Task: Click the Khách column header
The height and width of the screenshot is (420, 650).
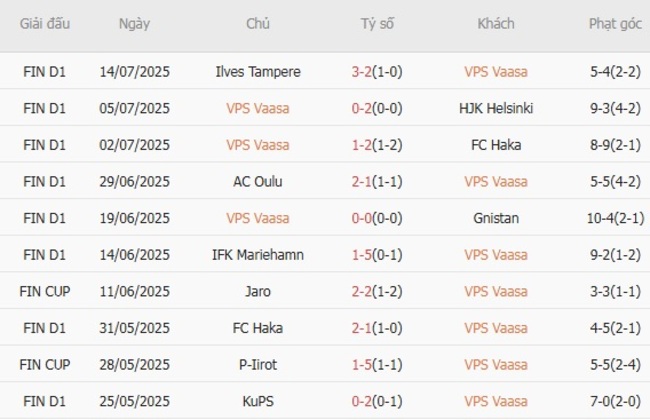Action: tap(496, 24)
